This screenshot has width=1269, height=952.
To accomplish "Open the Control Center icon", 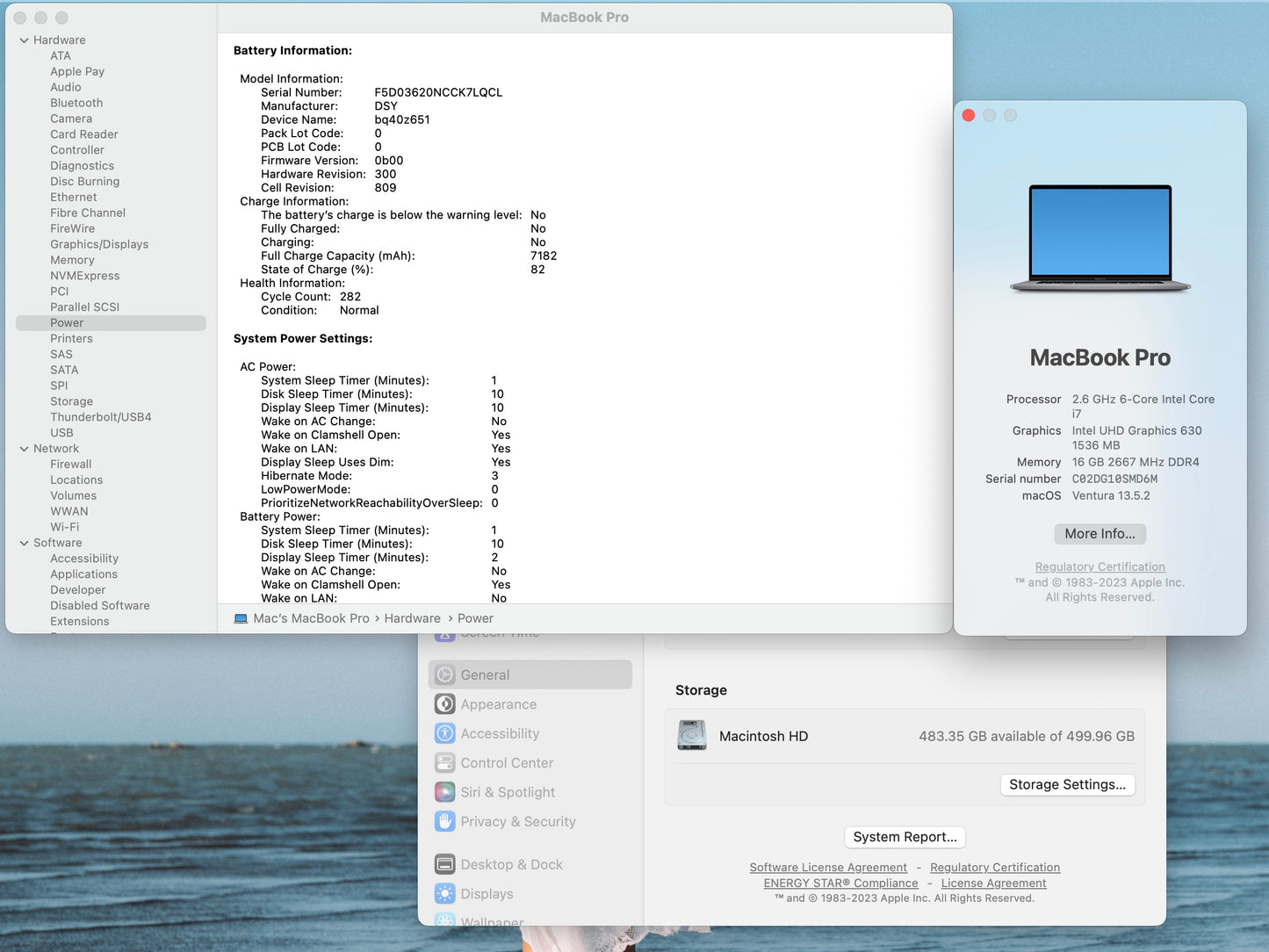I will (x=445, y=763).
